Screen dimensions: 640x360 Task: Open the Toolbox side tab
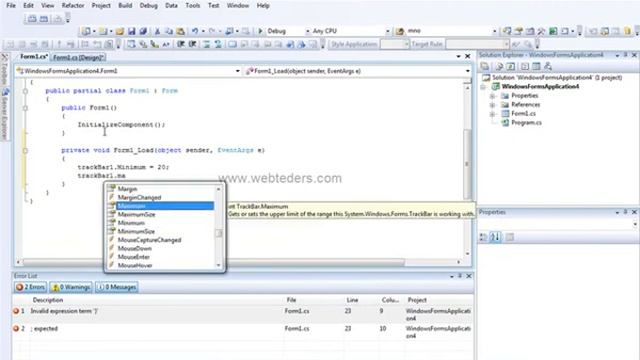[4, 68]
